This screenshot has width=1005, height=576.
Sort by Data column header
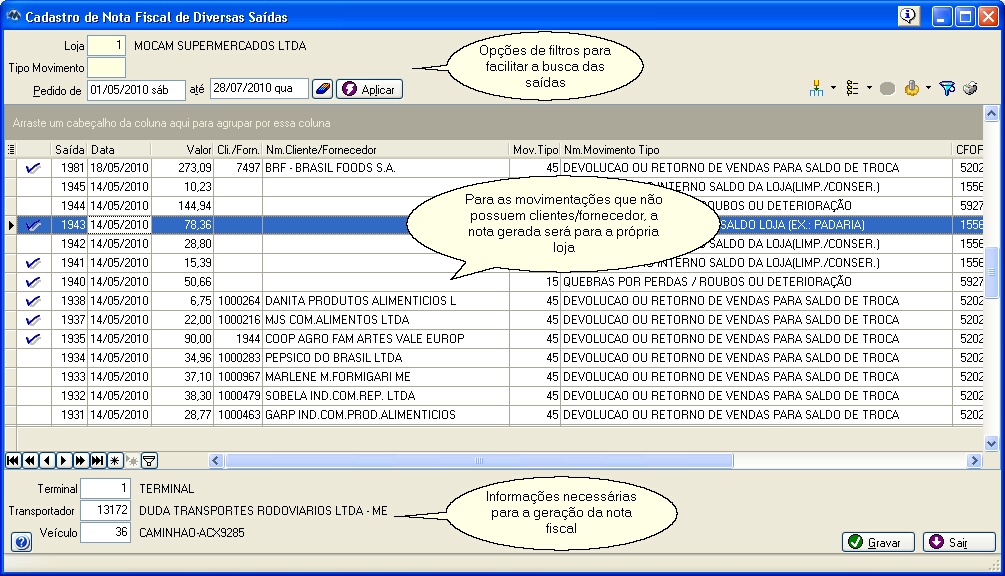119,149
